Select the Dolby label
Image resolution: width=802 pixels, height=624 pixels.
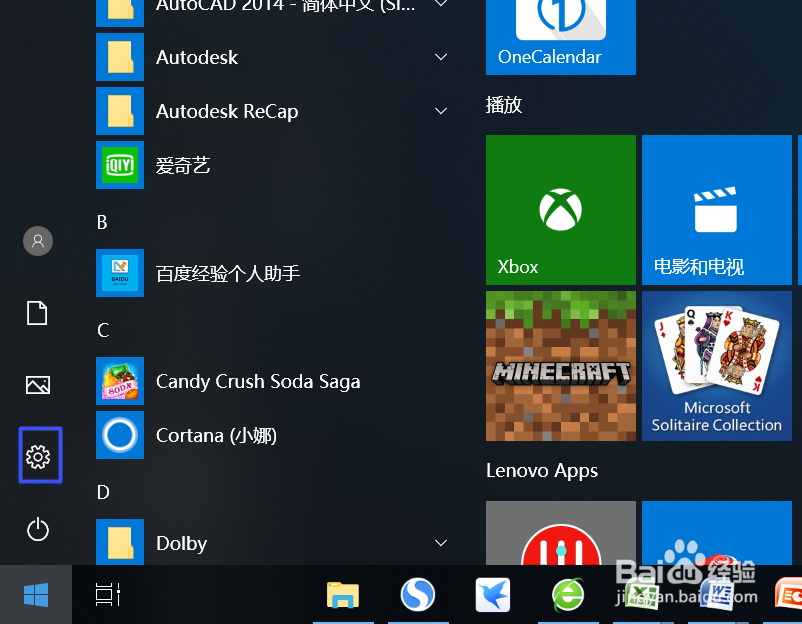[182, 544]
